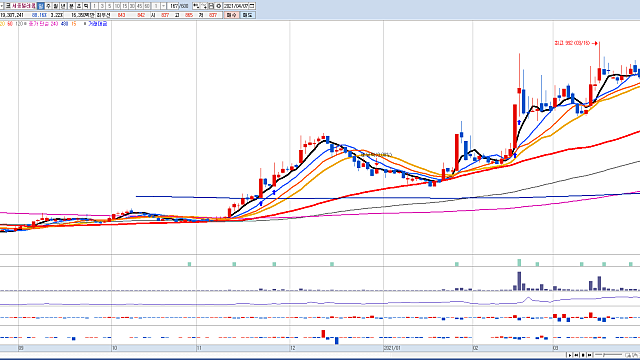
Task: Adjust the chart zoom slider handle
Action: click(x=604, y=355)
